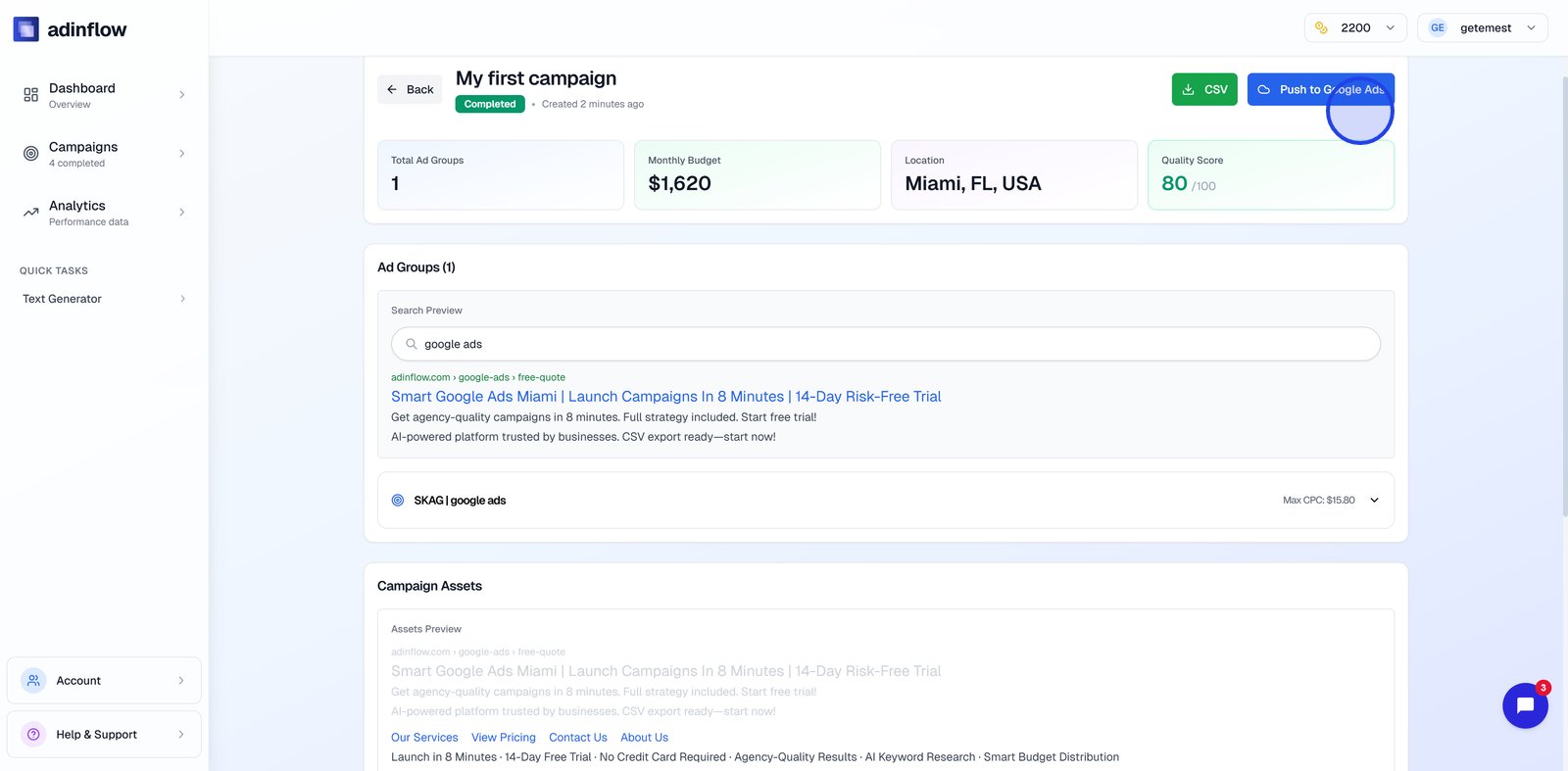Click the Campaigns target icon
Viewport: 1568px width, 771px height.
[31, 154]
